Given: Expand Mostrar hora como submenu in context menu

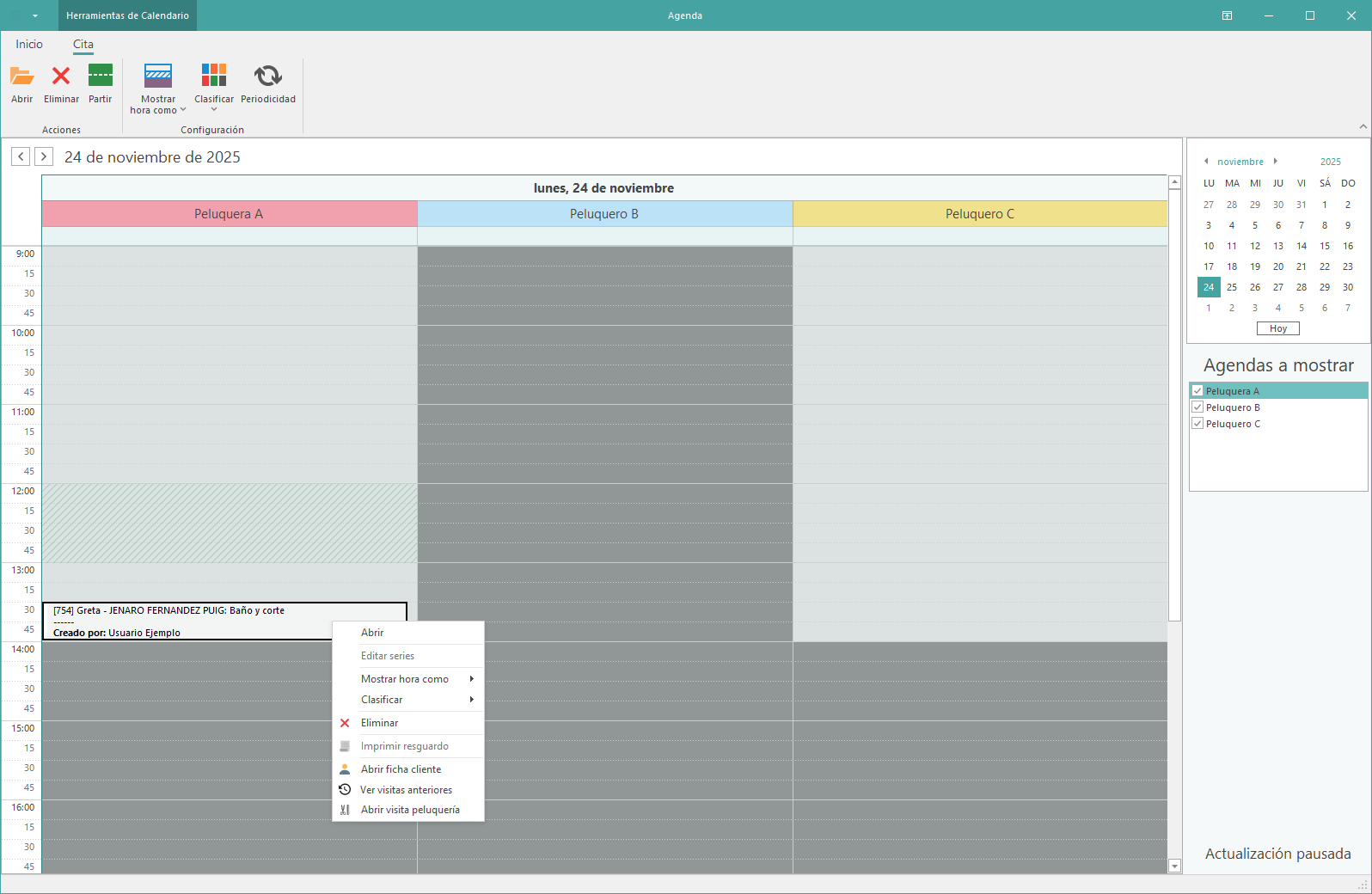Looking at the screenshot, I should (x=405, y=679).
